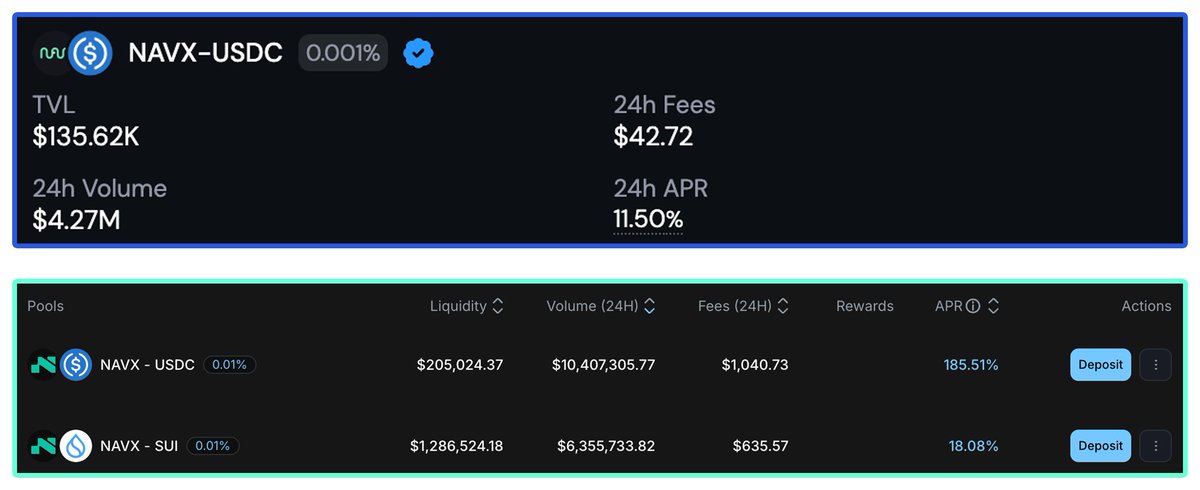Click the underlined 11.50% 24h APR value
Screen dimensions: 1200x490
[648, 220]
